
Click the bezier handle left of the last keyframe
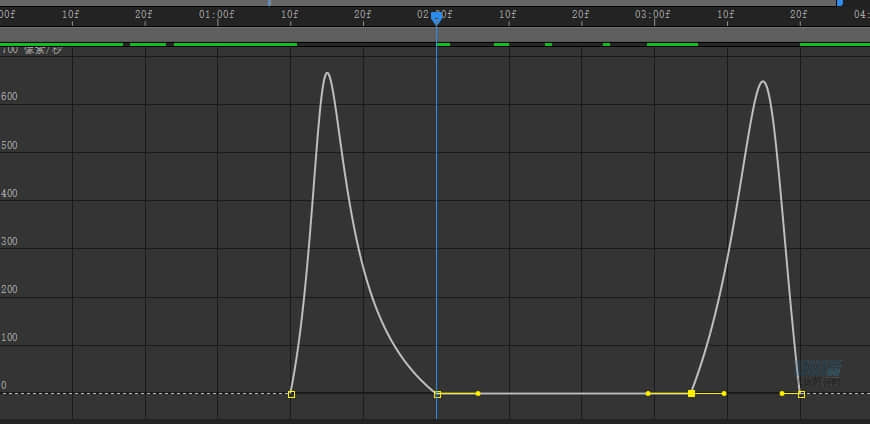coord(782,394)
